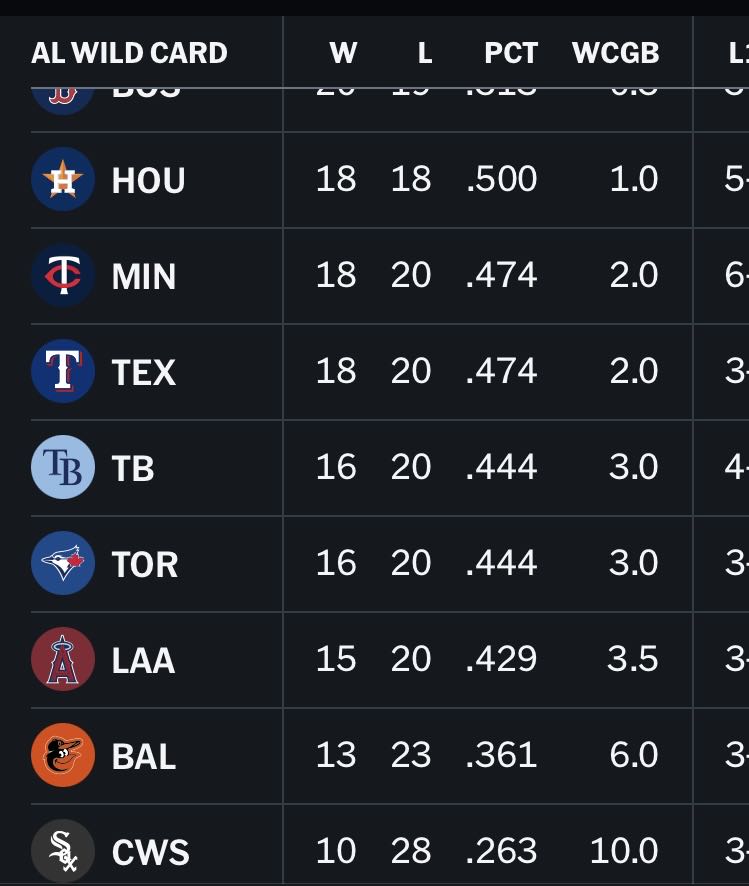Click the AL WILD CARD heading
Viewport: 749px width, 886px height.
[x=129, y=53]
